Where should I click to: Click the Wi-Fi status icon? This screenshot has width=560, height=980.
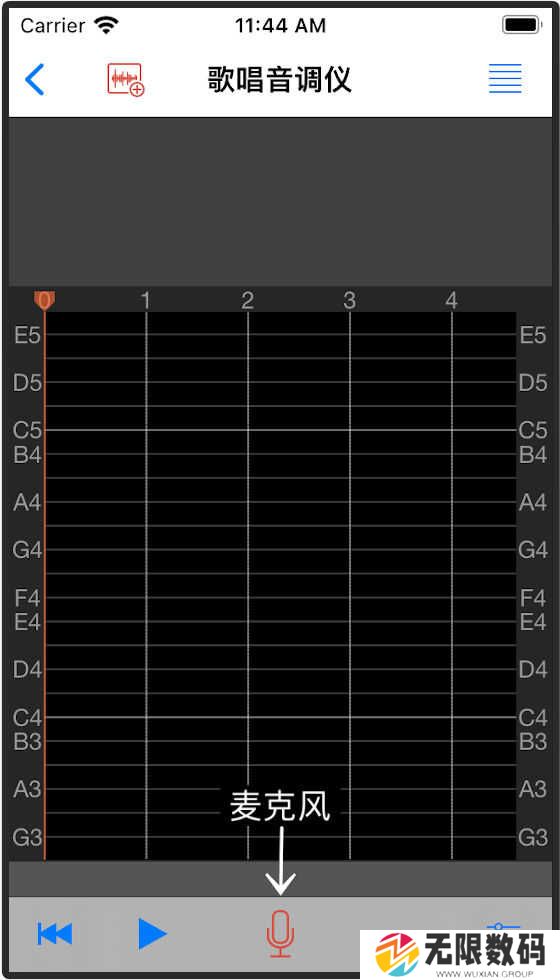point(106,25)
